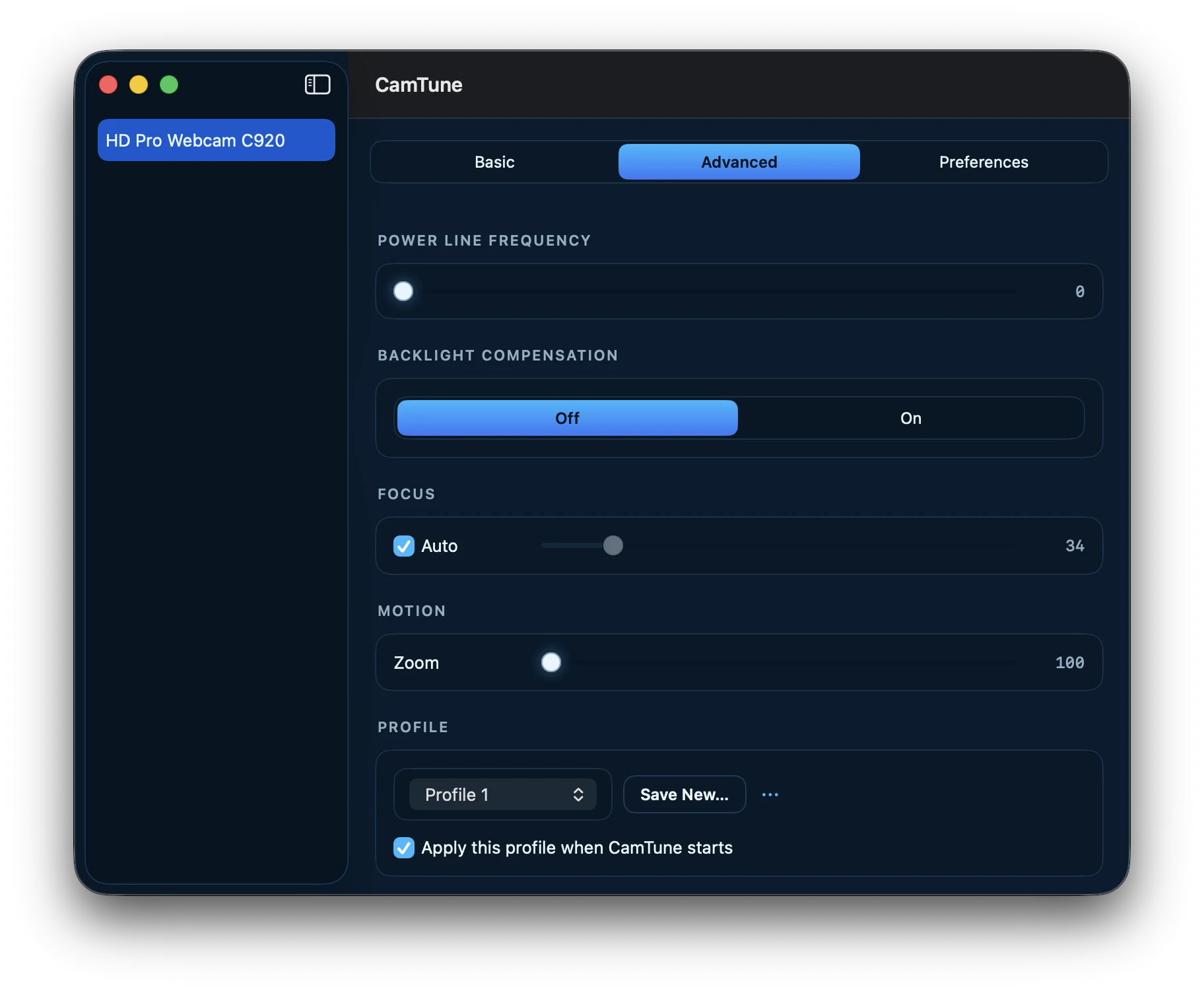Image resolution: width=1204 pixels, height=993 pixels.
Task: Click the FOCUS section heading
Action: (x=406, y=494)
